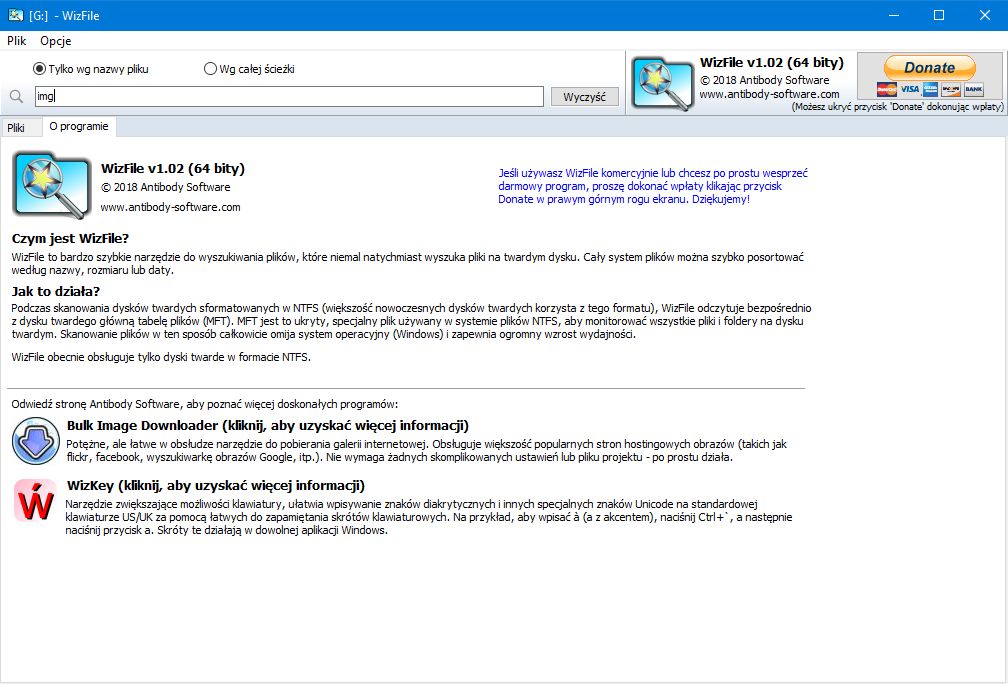
Task: Select 'Tylko wg nazwy pliku' radio option
Action: [91, 69]
